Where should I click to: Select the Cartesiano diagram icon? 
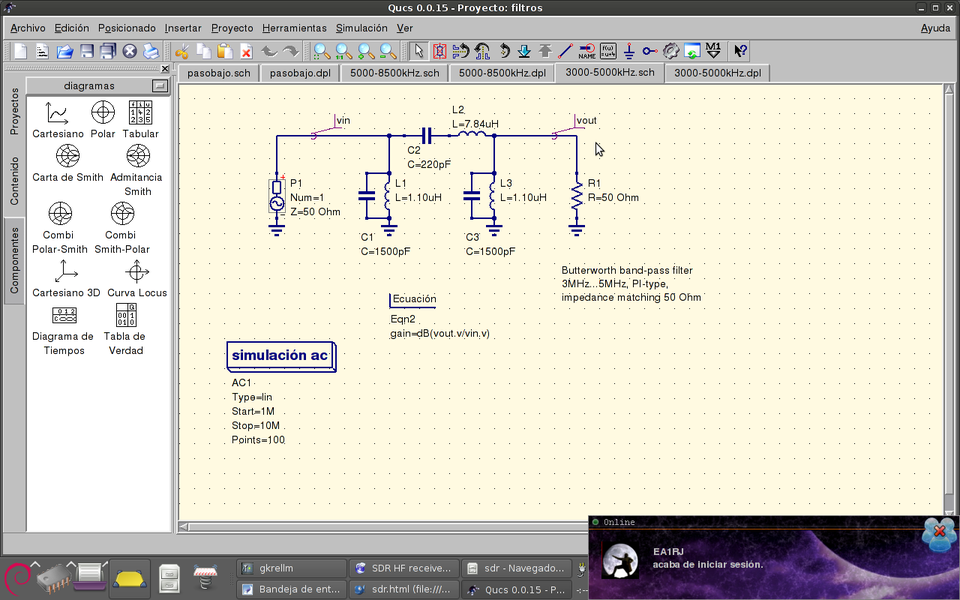pyautogui.click(x=58, y=112)
